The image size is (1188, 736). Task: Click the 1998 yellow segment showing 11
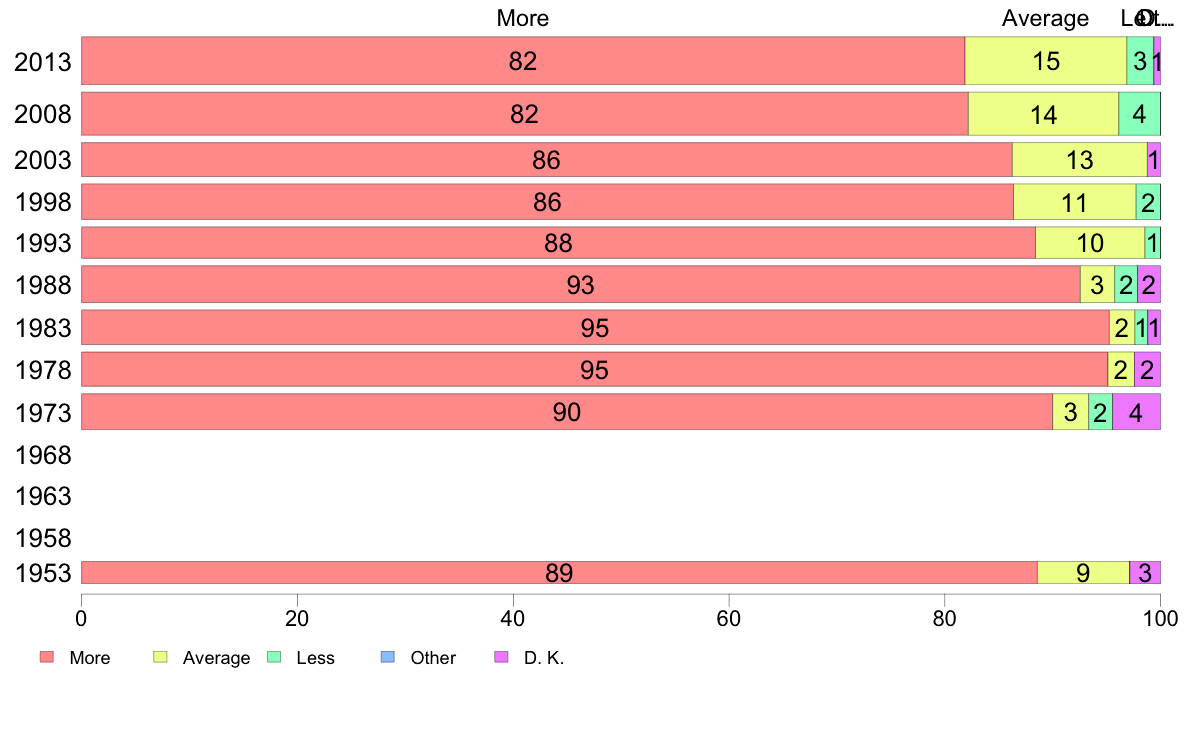click(x=1074, y=202)
